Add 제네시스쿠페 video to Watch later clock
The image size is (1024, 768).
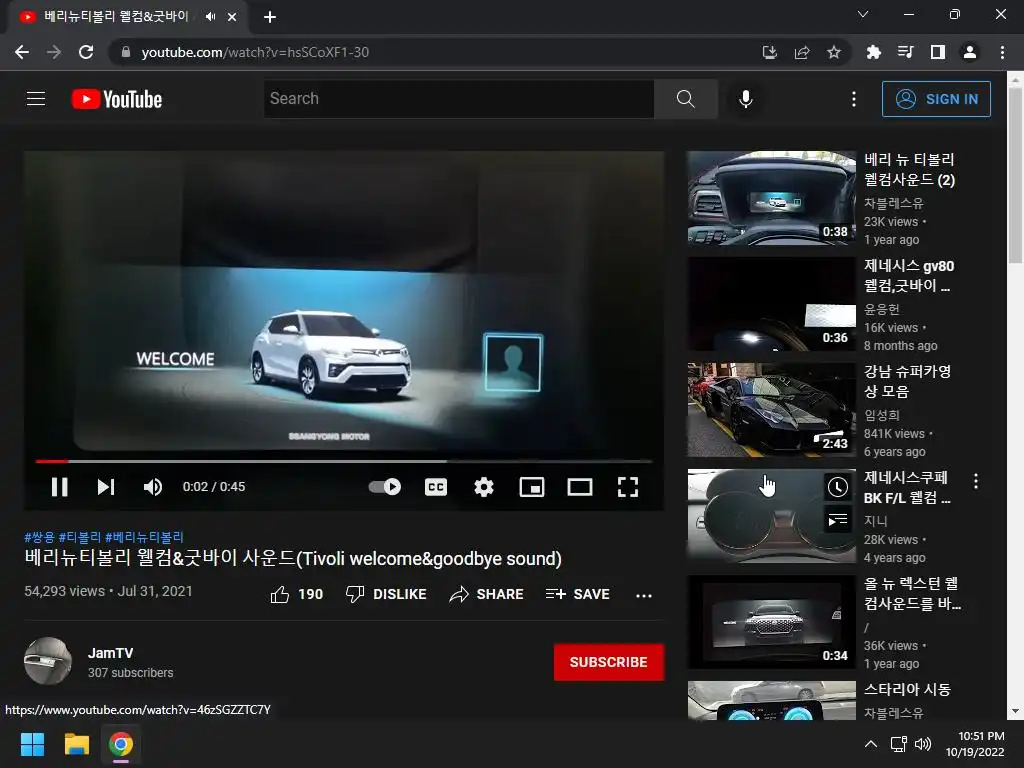tap(838, 487)
